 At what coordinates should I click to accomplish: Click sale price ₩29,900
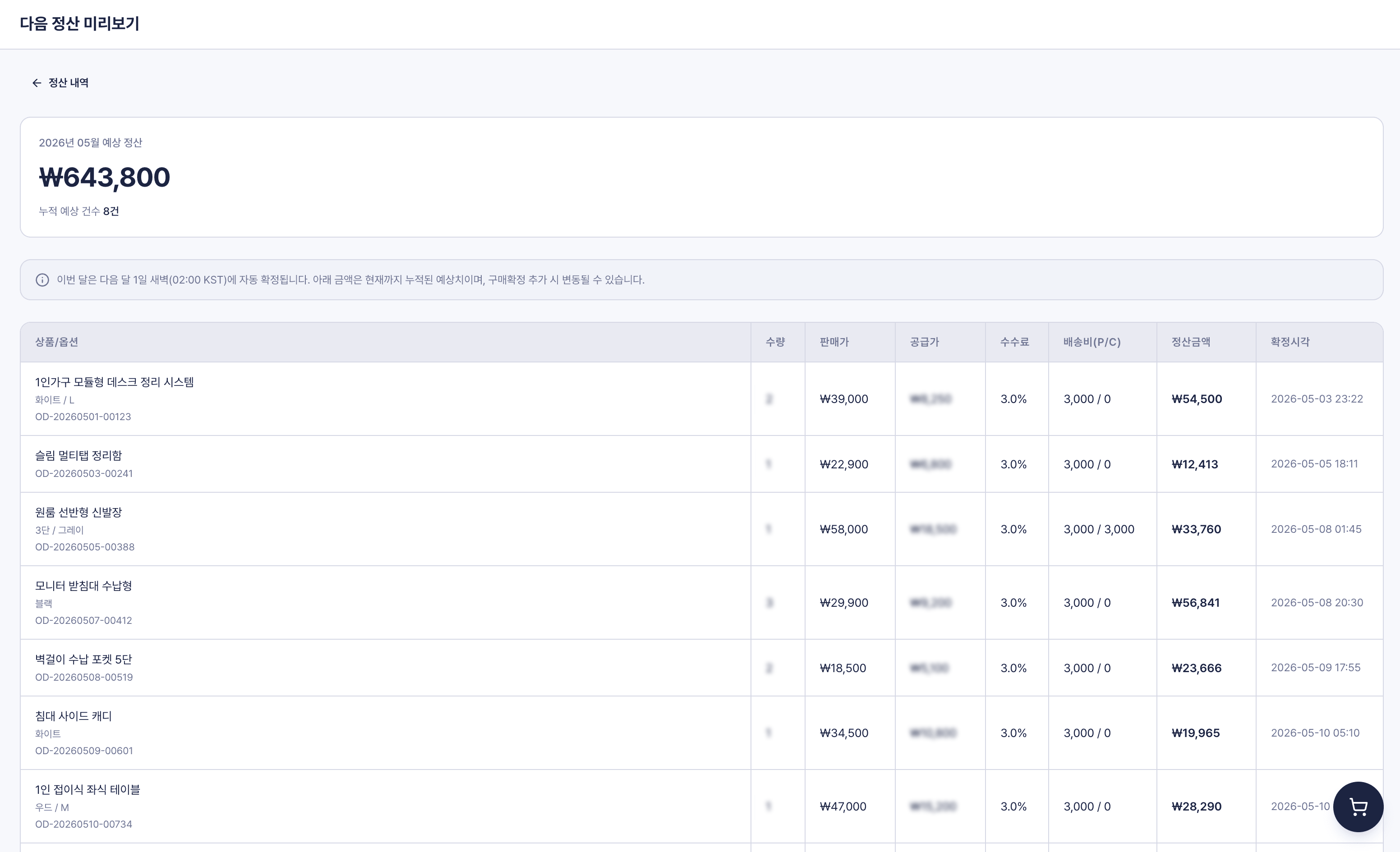tap(844, 603)
